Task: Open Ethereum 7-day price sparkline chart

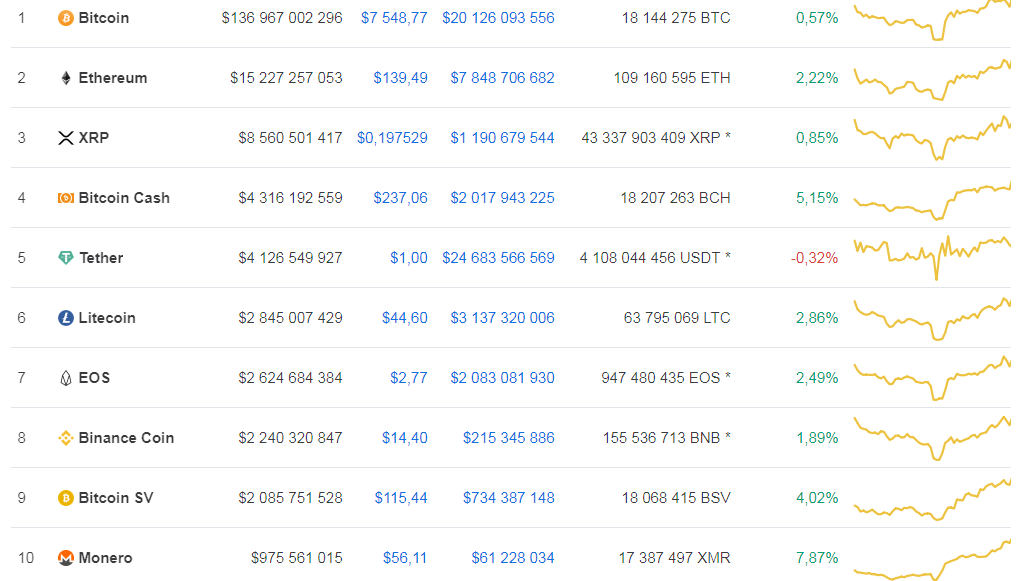Action: point(932,80)
